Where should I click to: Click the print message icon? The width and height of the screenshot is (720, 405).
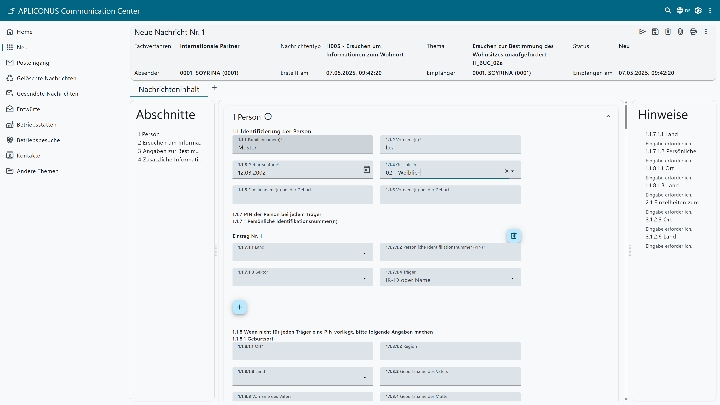pos(693,32)
